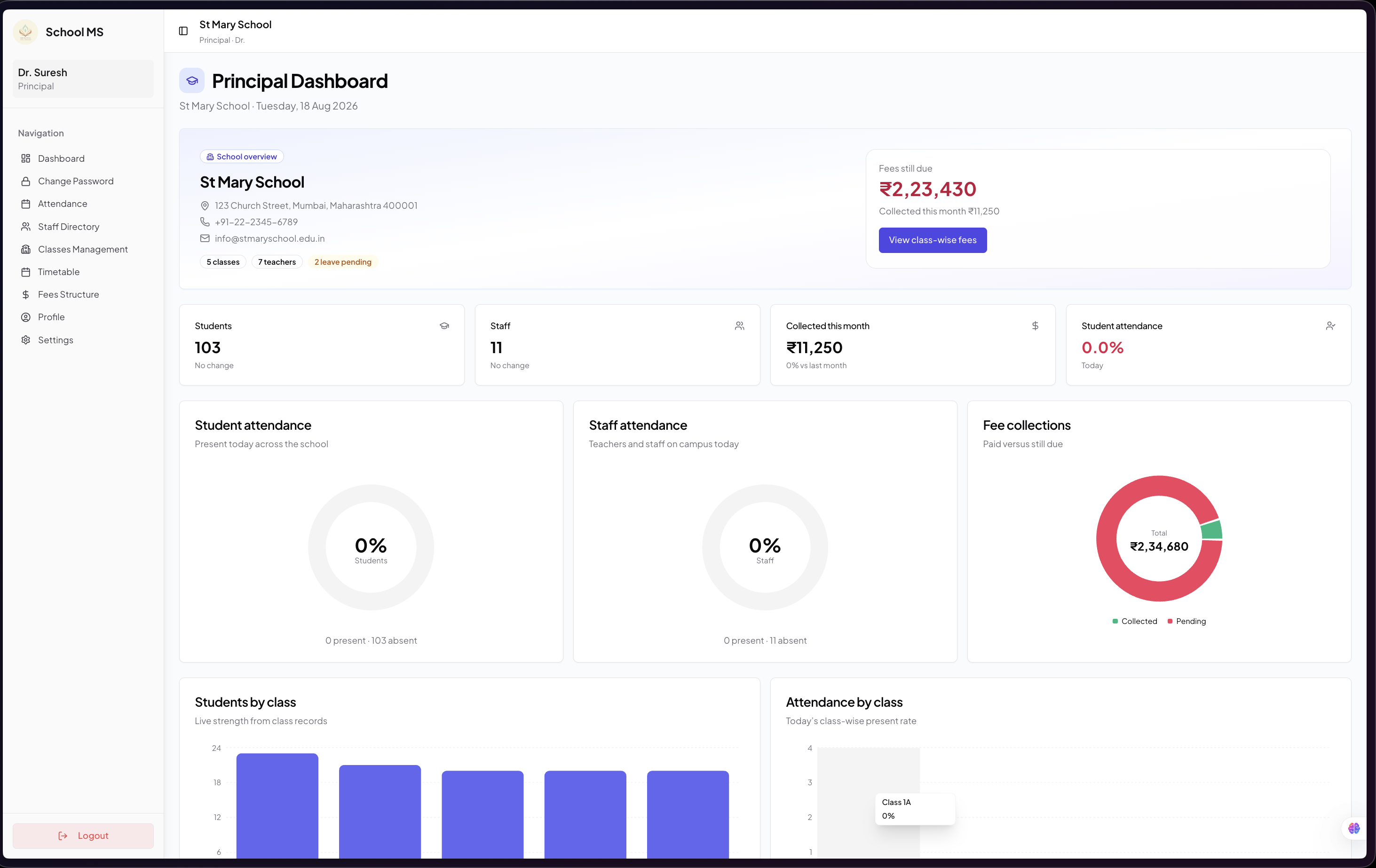Open the Dashboard navigation item
The image size is (1376, 868).
point(83,158)
